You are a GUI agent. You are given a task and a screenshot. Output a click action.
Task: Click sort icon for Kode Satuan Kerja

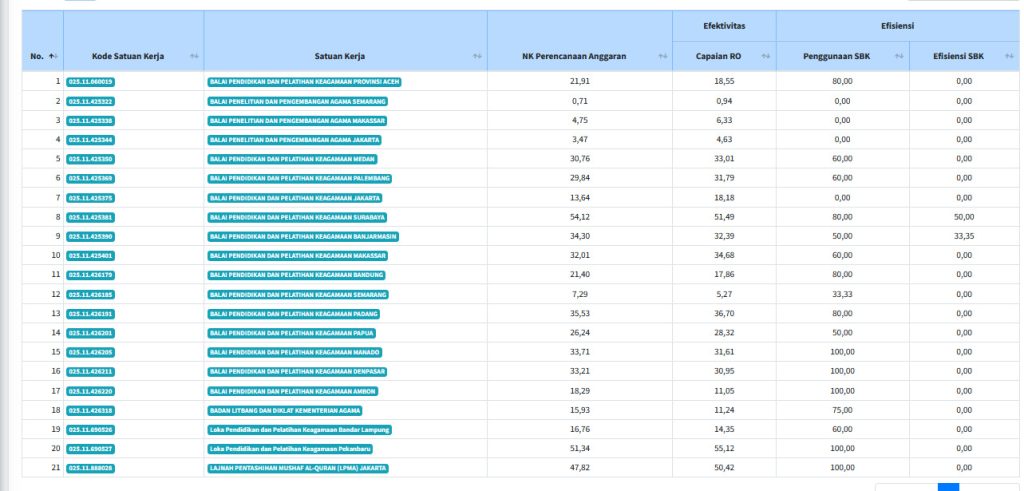point(194,56)
